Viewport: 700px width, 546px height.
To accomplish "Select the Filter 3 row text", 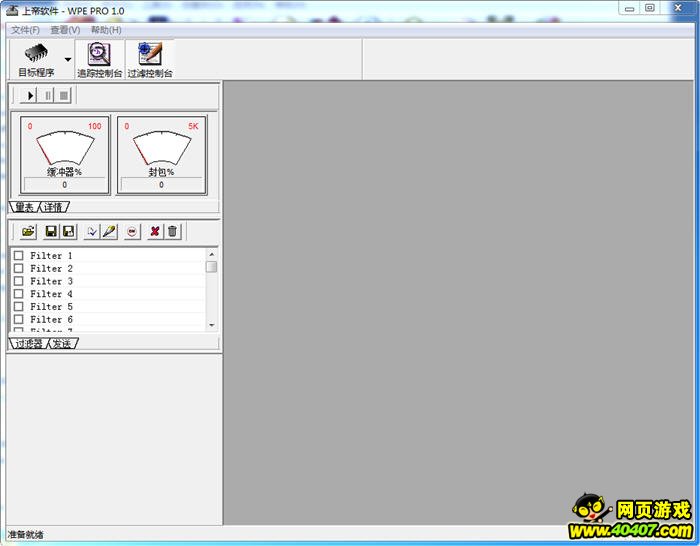I will (x=51, y=281).
